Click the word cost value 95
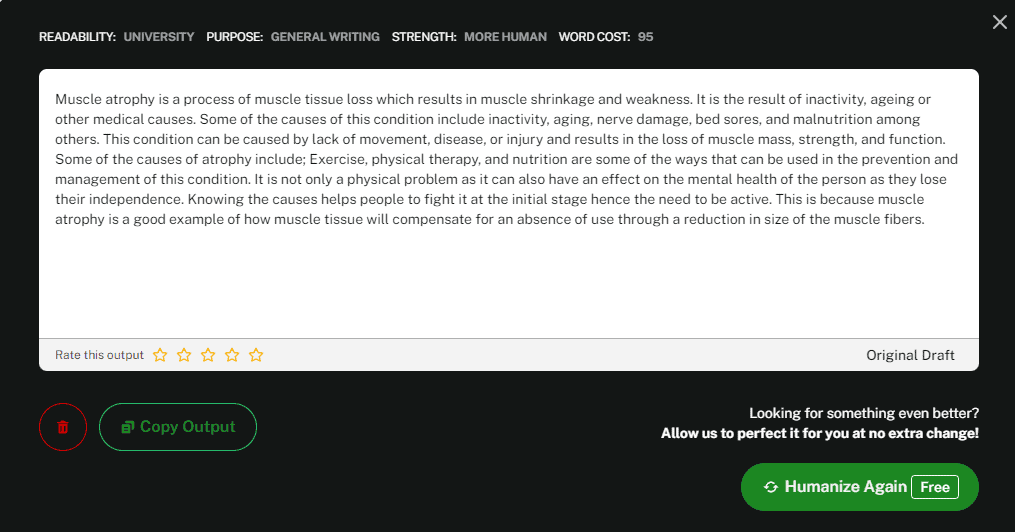Viewport: 1015px width, 532px height. click(x=645, y=37)
